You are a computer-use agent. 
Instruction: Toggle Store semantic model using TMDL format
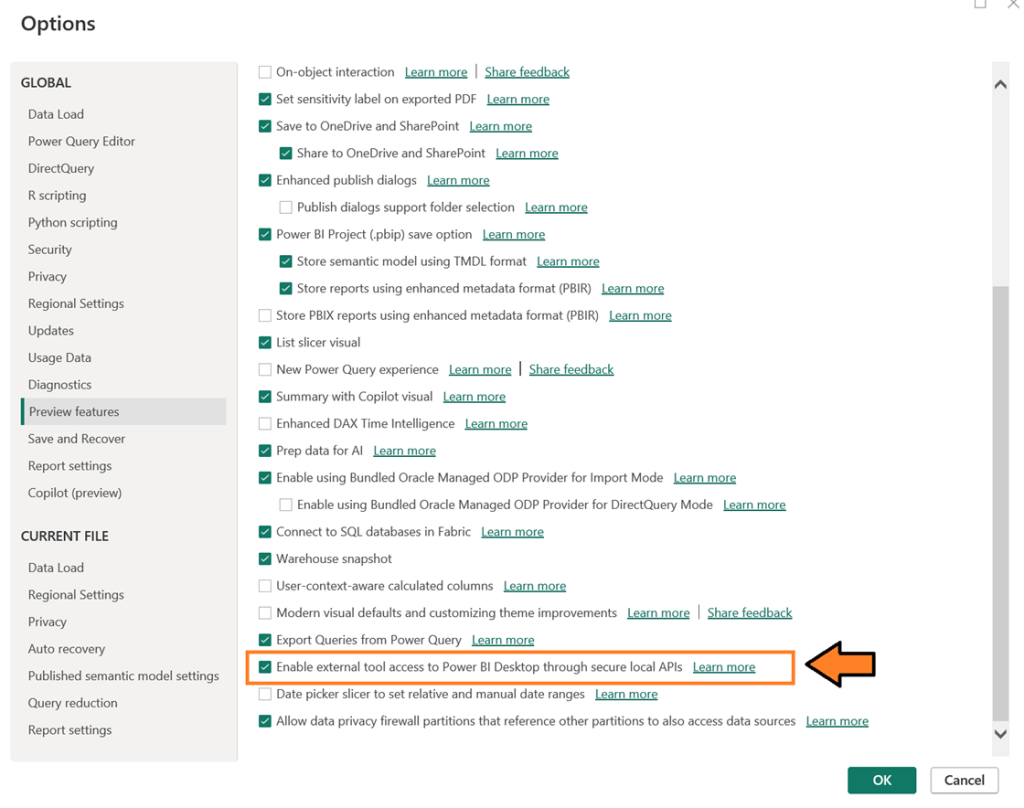click(x=285, y=261)
